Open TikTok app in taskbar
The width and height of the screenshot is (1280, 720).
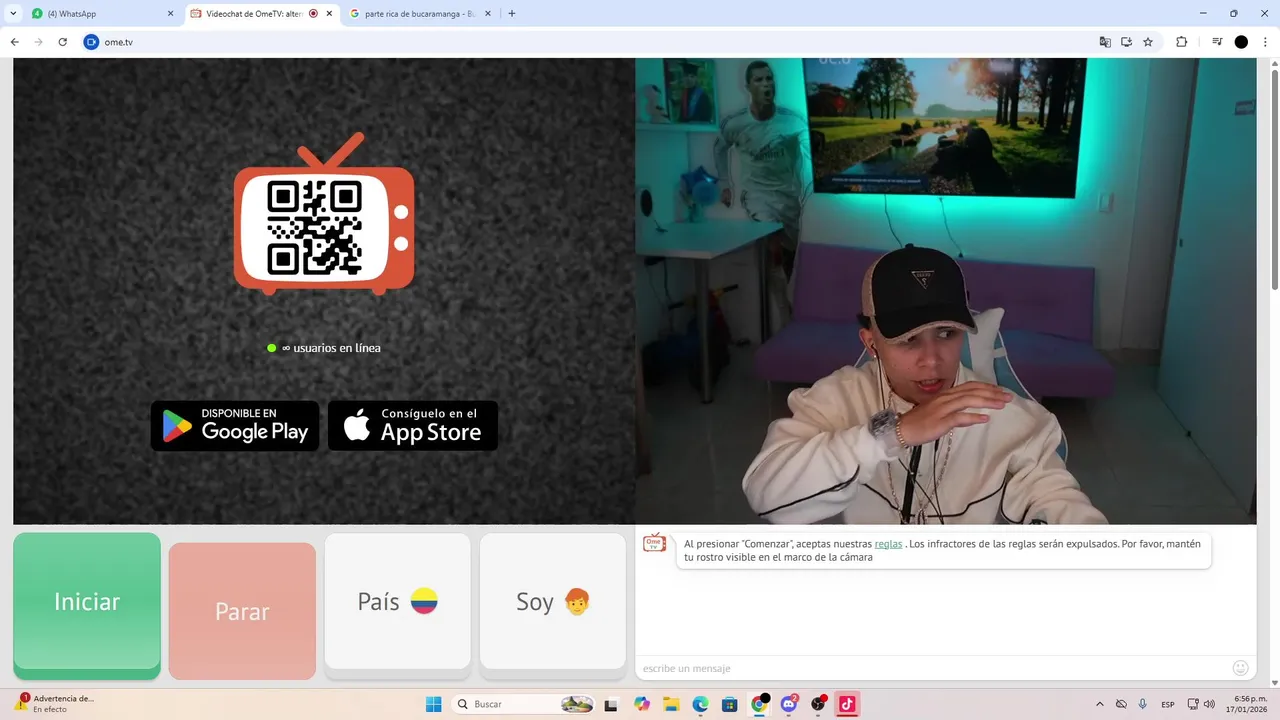pos(847,704)
